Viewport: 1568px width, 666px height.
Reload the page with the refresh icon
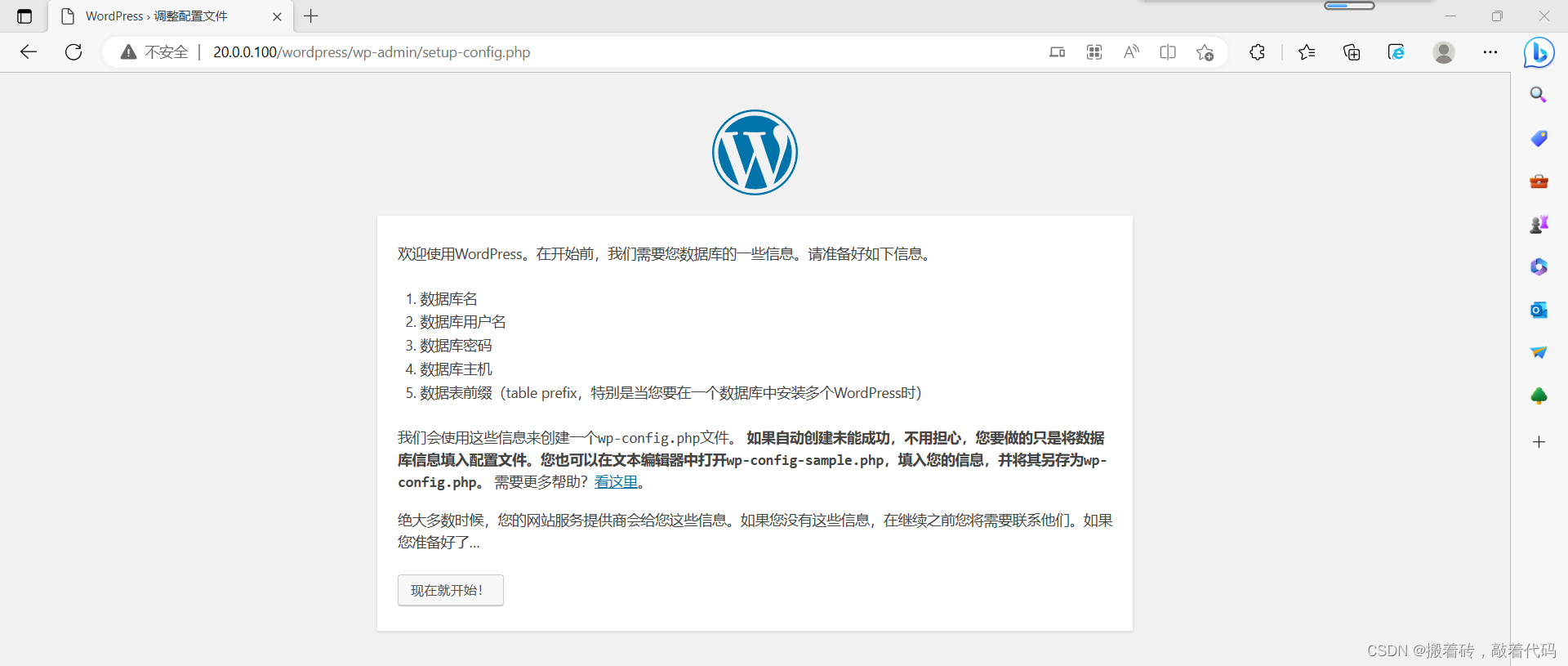(73, 52)
